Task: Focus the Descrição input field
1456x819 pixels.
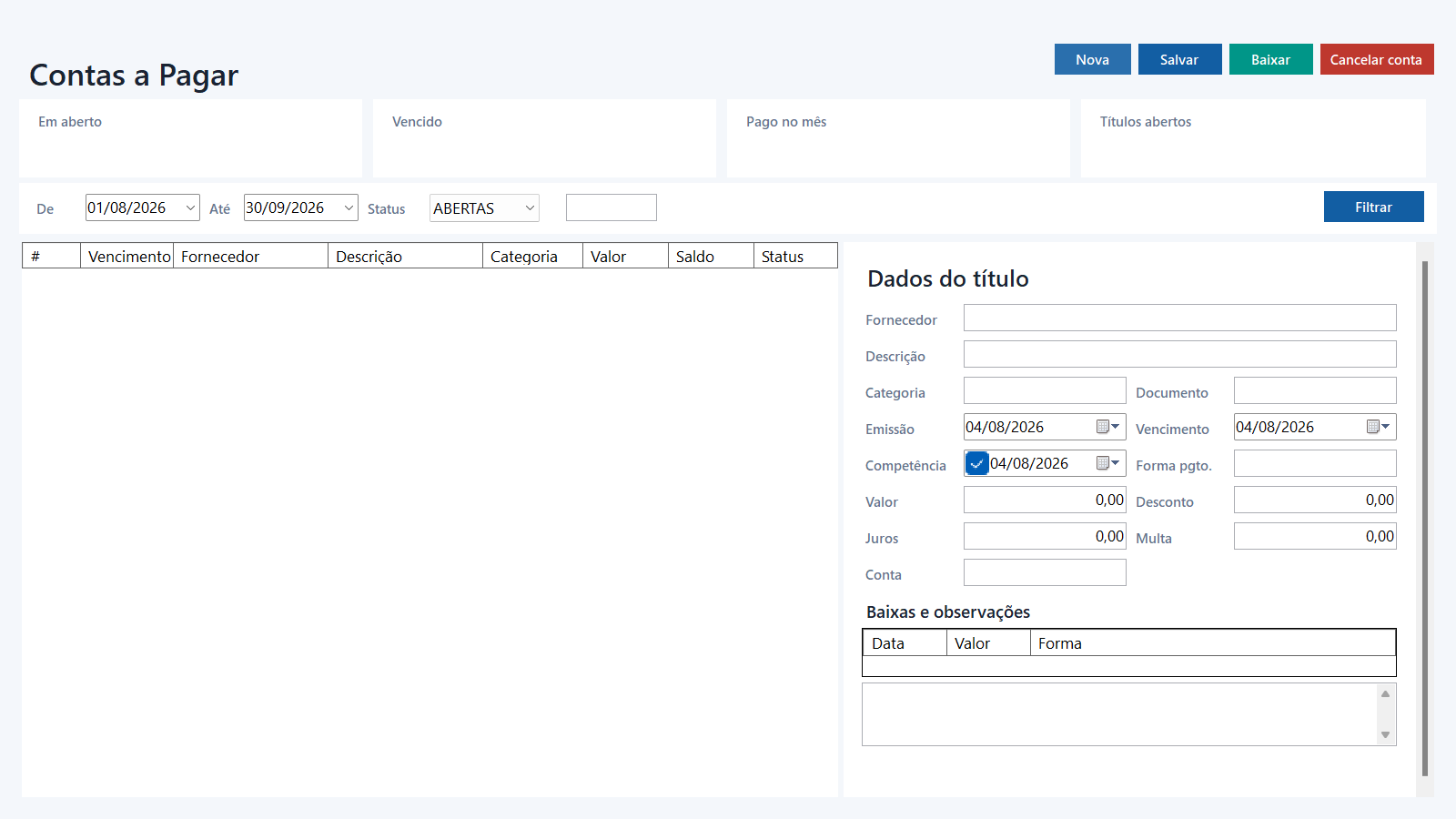Action: pyautogui.click(x=1179, y=354)
